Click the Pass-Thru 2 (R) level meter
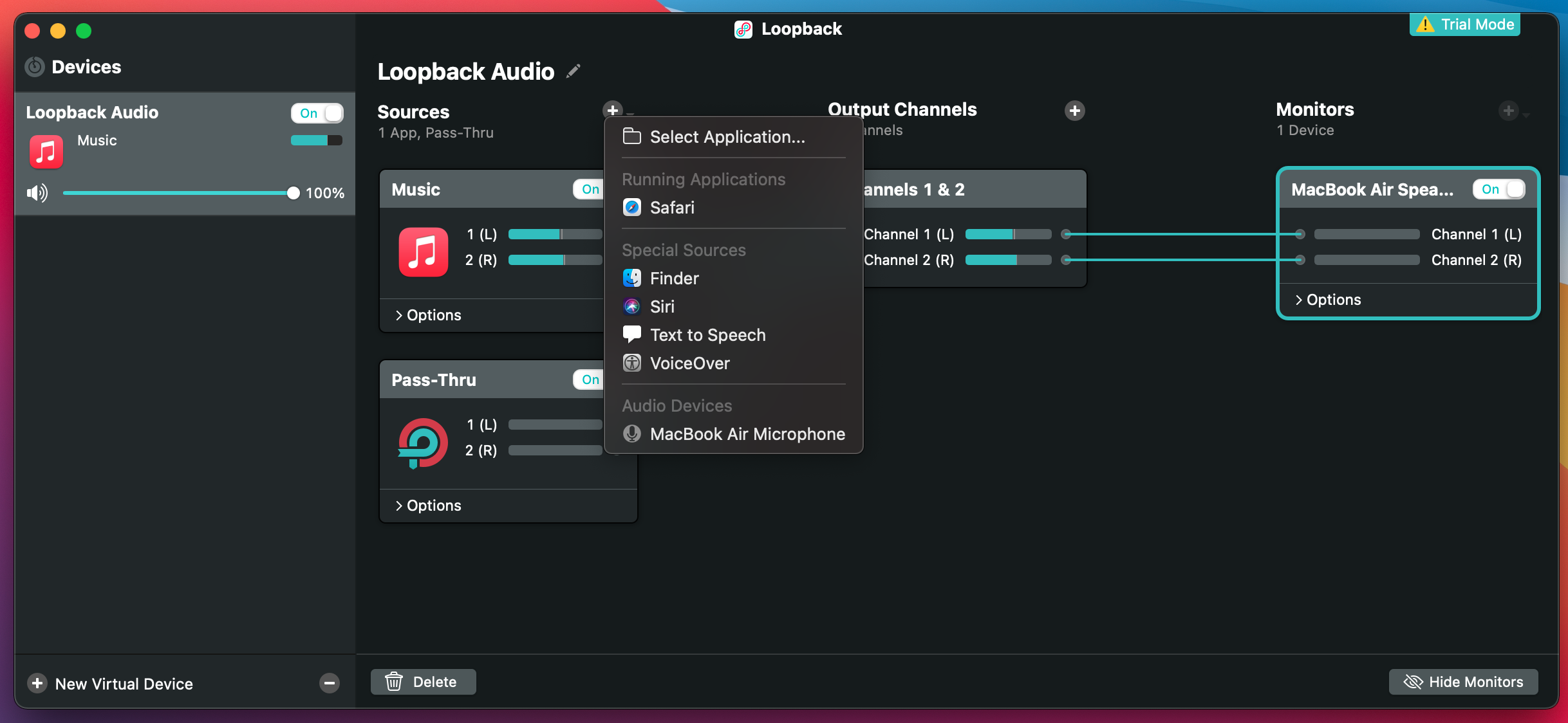The width and height of the screenshot is (1568, 723). tap(555, 450)
